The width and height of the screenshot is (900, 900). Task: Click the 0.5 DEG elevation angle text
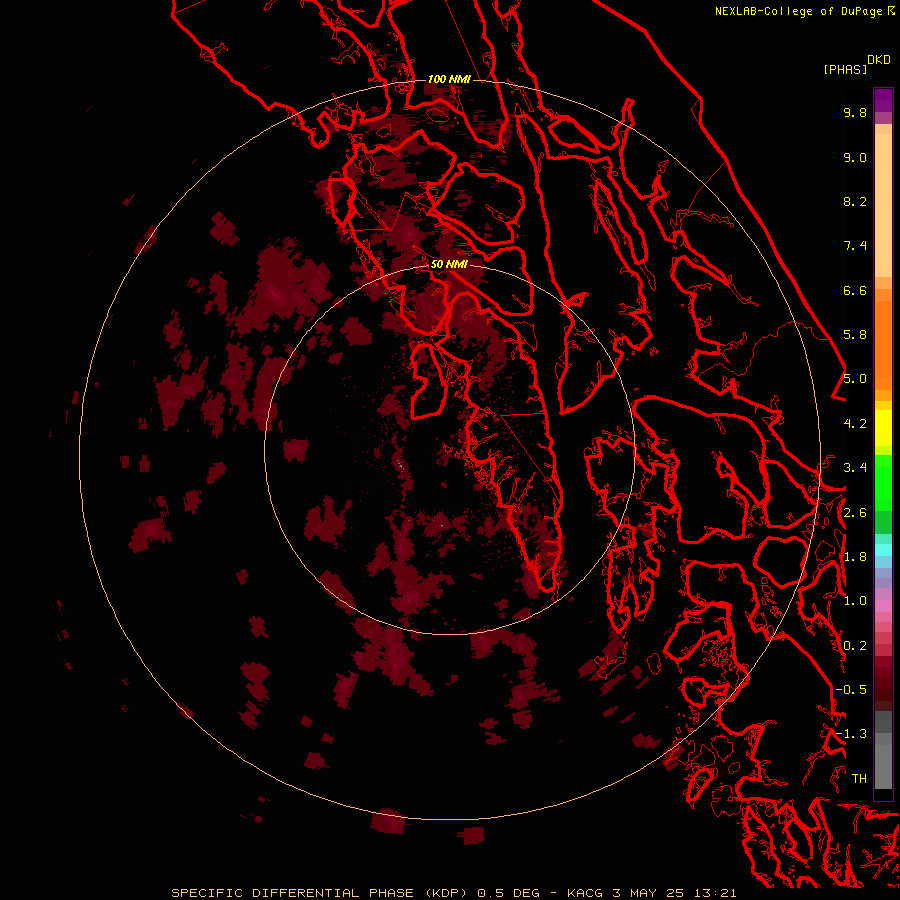tap(509, 893)
